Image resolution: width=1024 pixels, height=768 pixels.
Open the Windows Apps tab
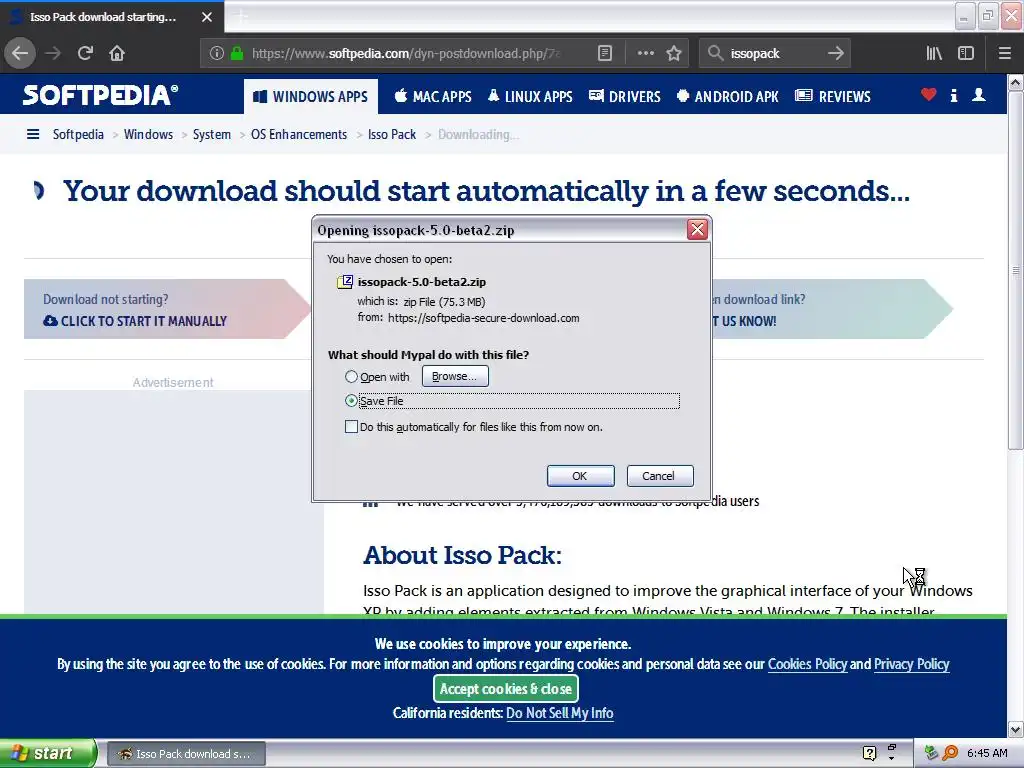coord(311,97)
